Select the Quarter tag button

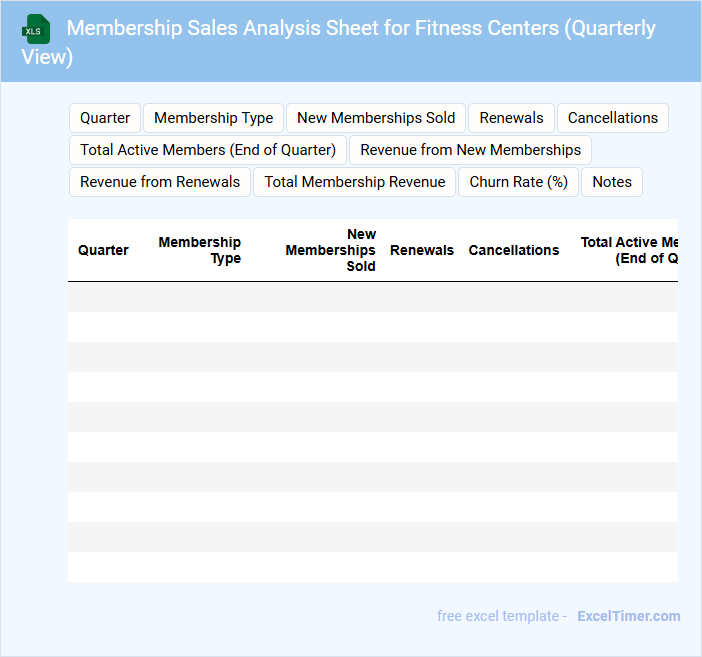coord(105,118)
